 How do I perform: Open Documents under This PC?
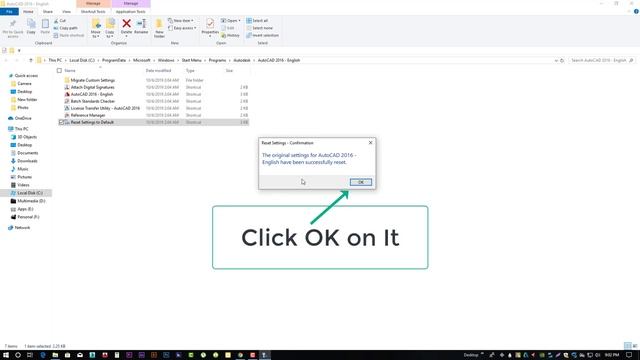tap(27, 153)
